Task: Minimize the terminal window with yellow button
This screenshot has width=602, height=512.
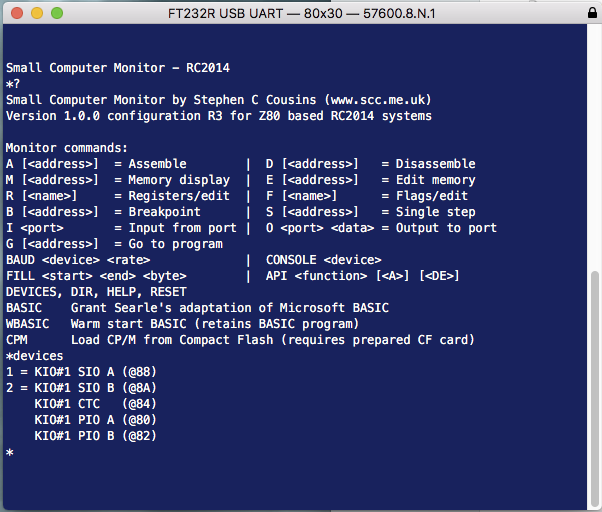Action: [37, 13]
